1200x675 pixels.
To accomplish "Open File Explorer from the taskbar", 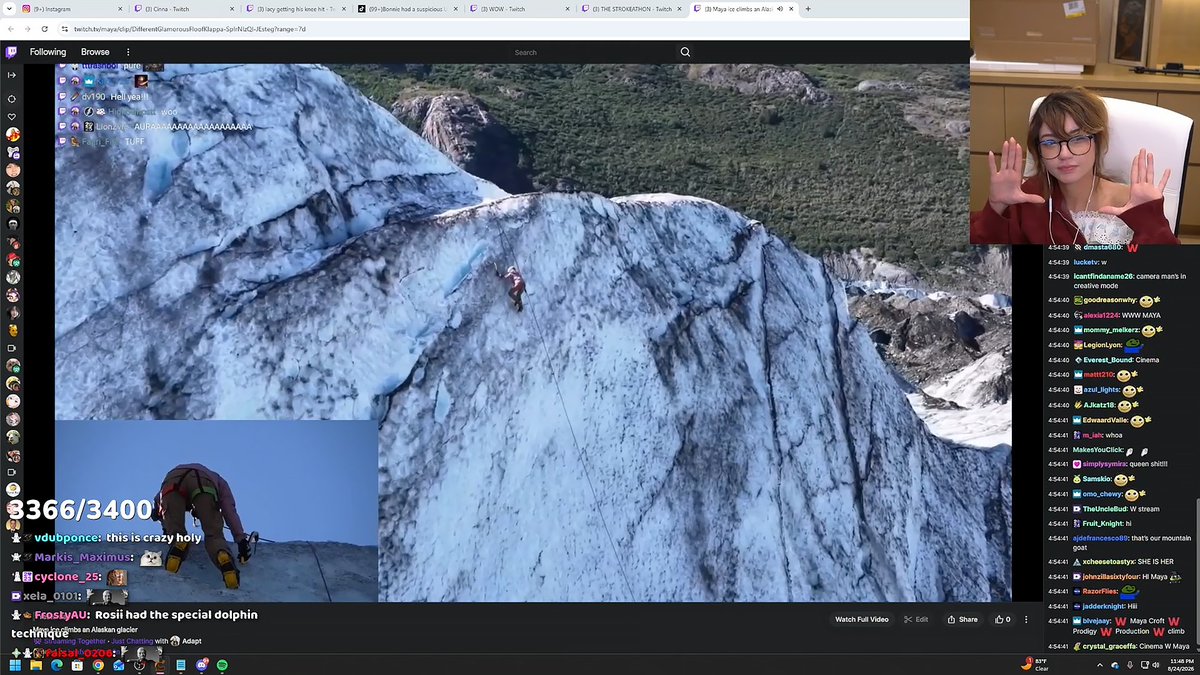I will point(35,665).
